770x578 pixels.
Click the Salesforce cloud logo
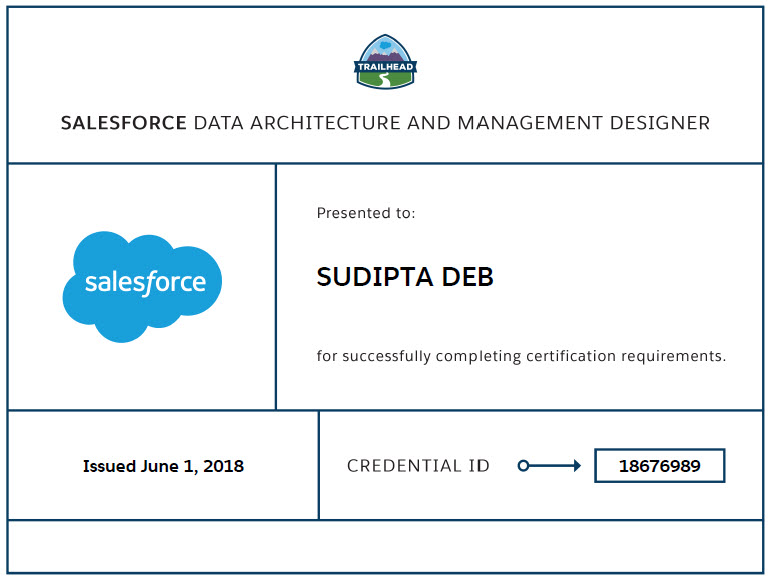(x=141, y=286)
